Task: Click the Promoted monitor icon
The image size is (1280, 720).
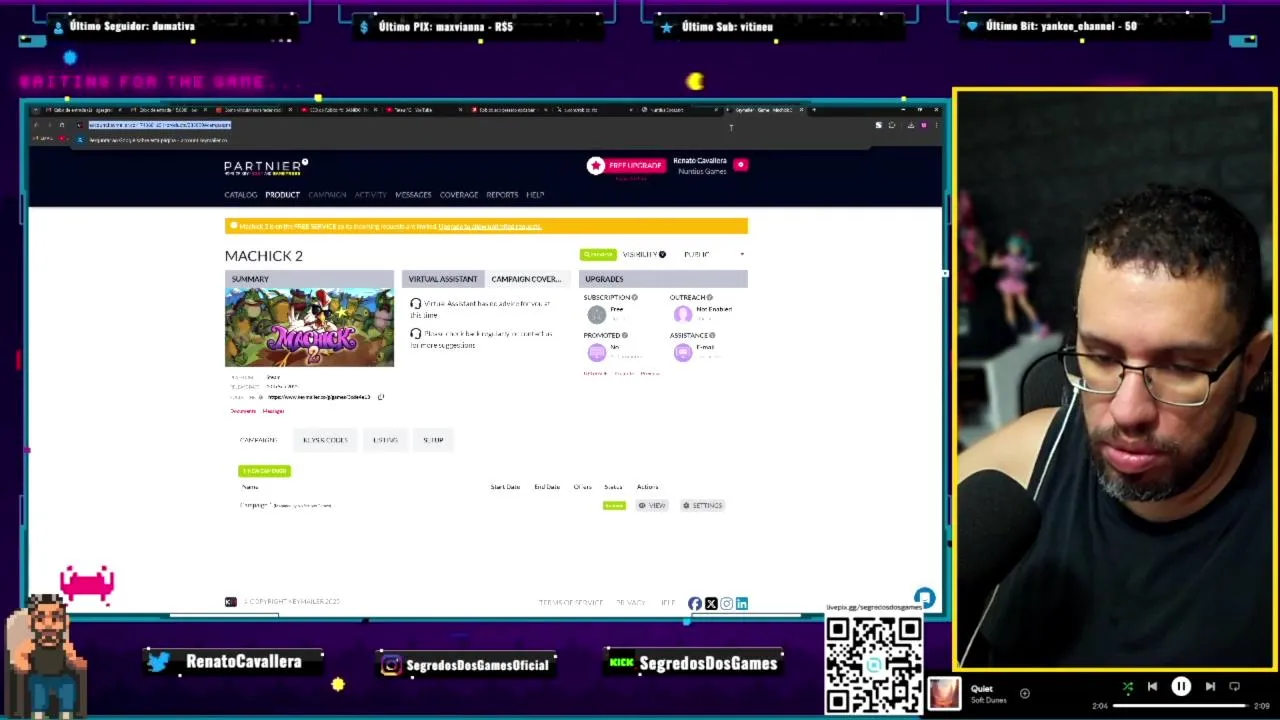Action: (x=596, y=352)
